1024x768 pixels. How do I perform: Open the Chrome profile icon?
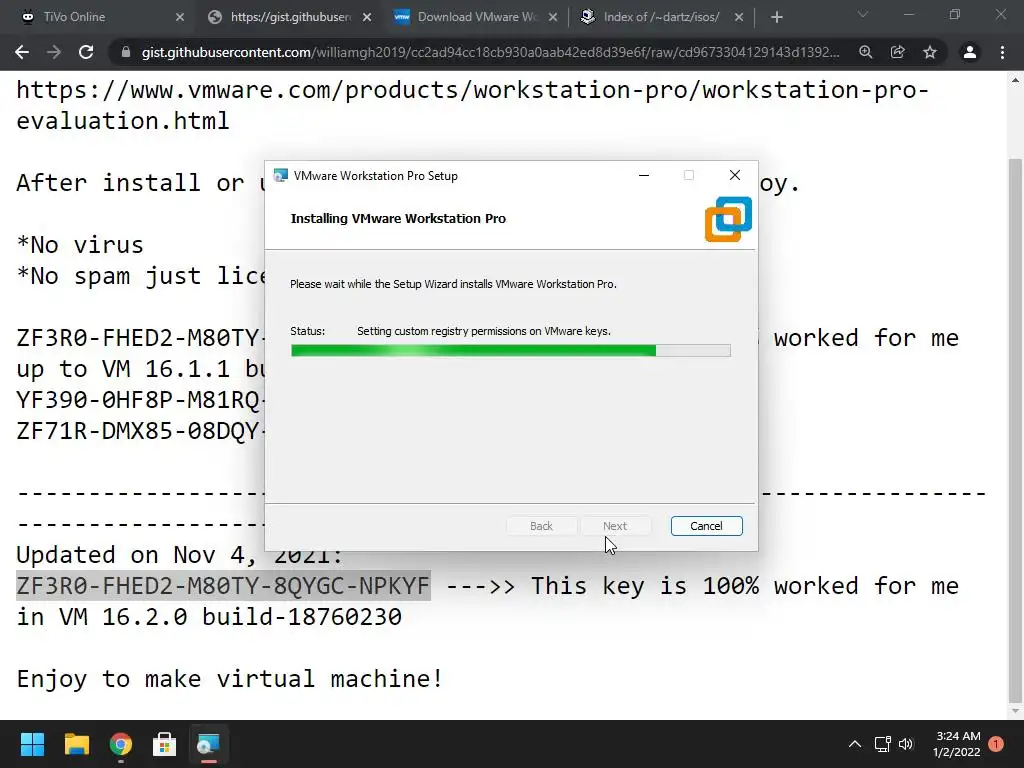coord(970,52)
